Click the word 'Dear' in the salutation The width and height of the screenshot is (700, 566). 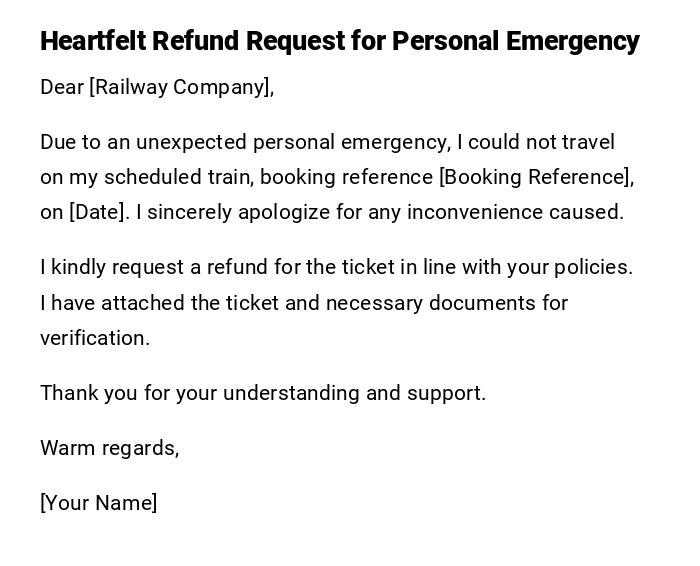pos(61,87)
